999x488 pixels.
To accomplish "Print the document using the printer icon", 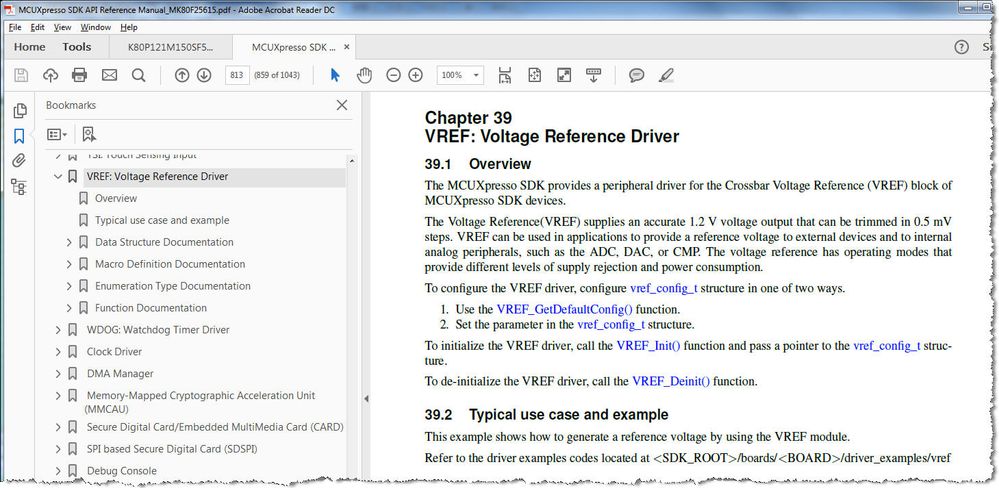I will 80,75.
